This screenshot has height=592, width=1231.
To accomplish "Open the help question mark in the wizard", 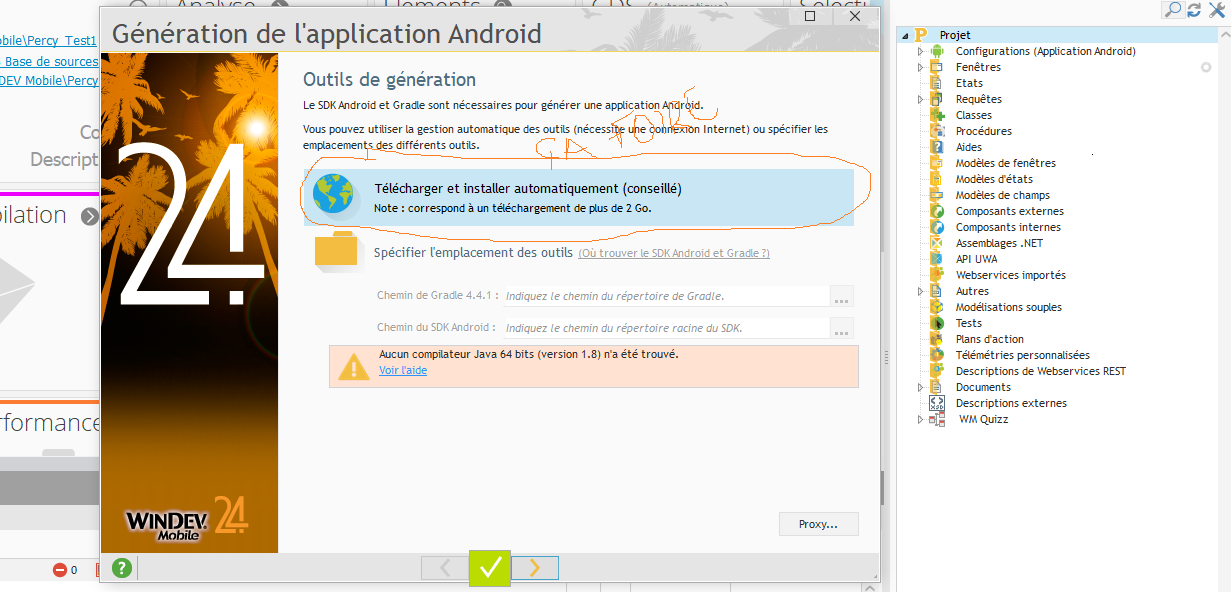I will click(122, 569).
